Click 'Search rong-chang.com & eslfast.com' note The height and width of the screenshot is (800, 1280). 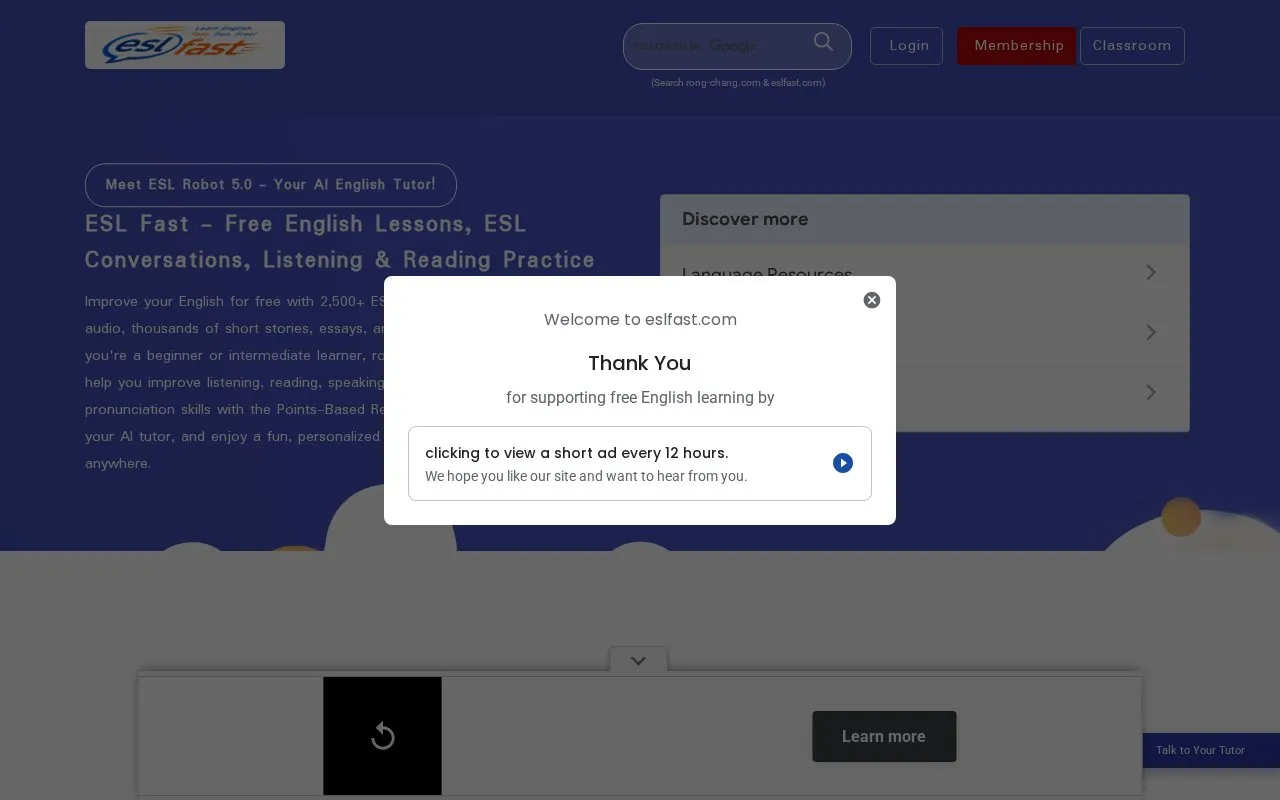coord(738,83)
